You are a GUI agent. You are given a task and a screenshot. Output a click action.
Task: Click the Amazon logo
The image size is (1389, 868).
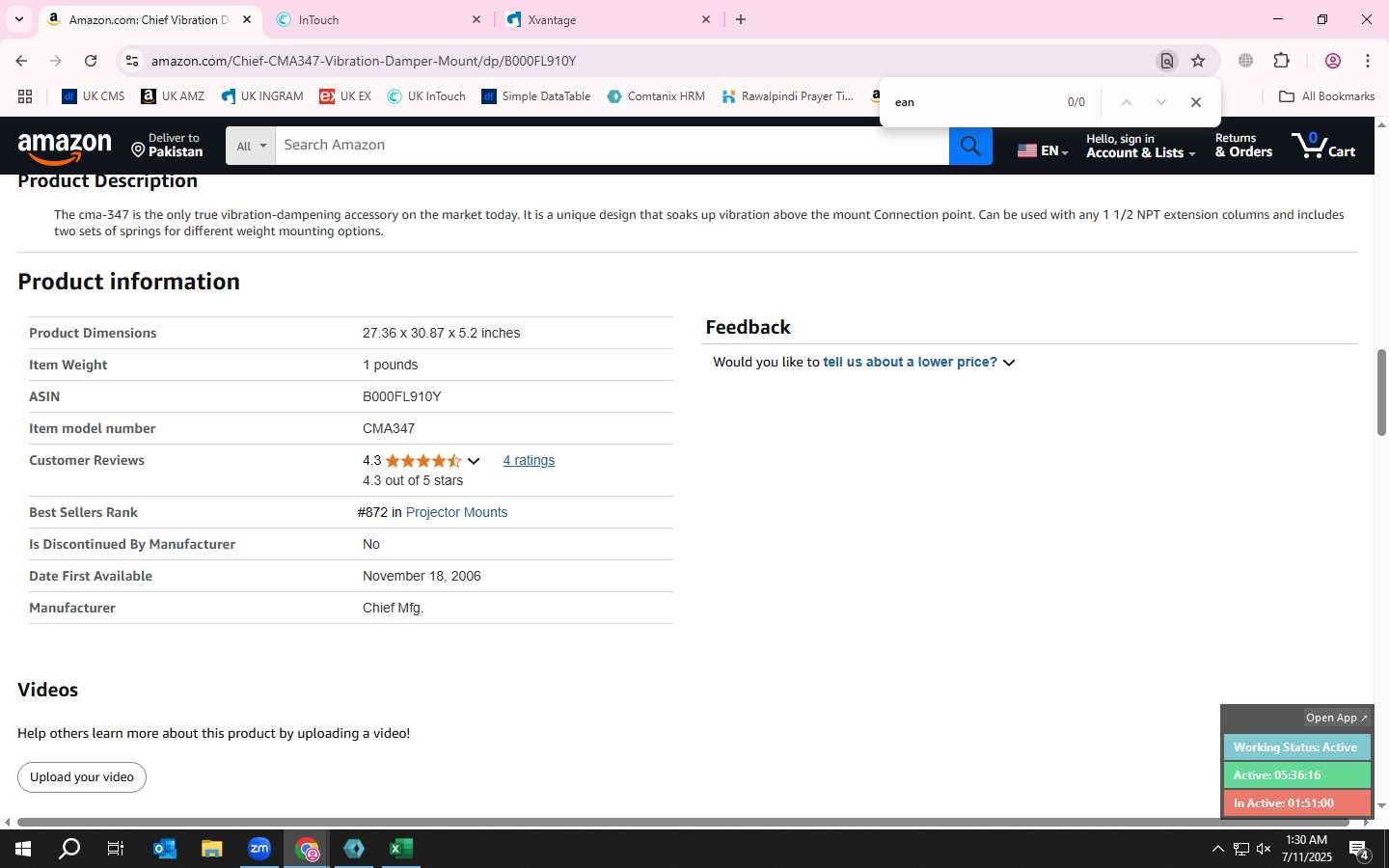[x=65, y=148]
